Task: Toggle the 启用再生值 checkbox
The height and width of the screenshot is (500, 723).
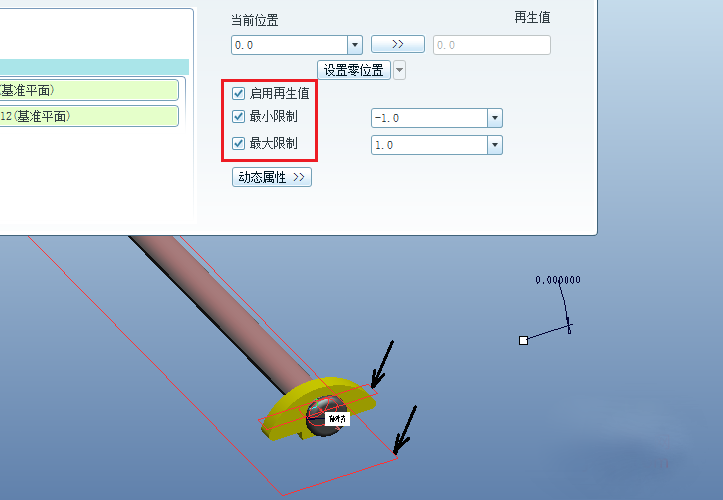Action: pyautogui.click(x=238, y=94)
